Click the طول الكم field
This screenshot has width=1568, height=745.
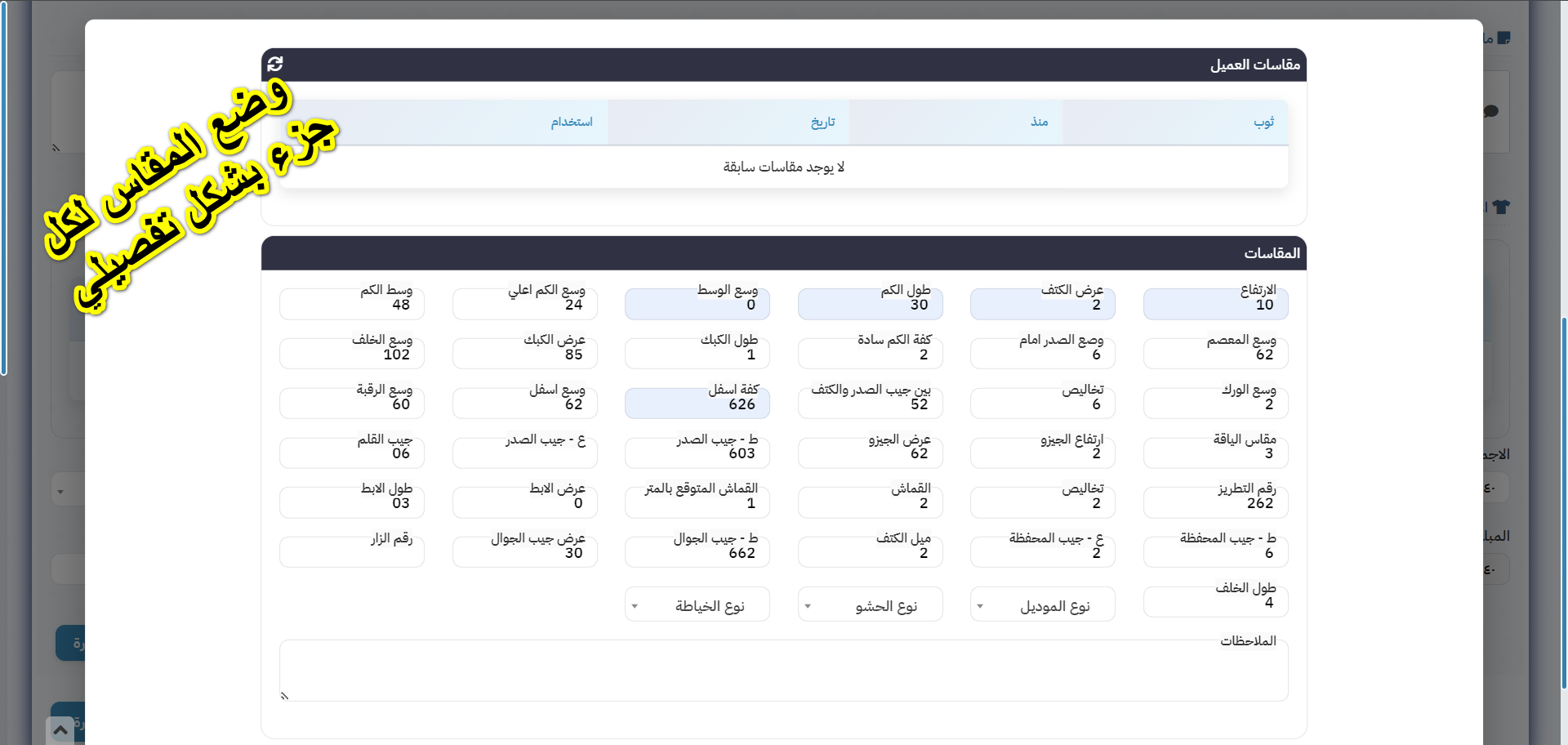(871, 304)
